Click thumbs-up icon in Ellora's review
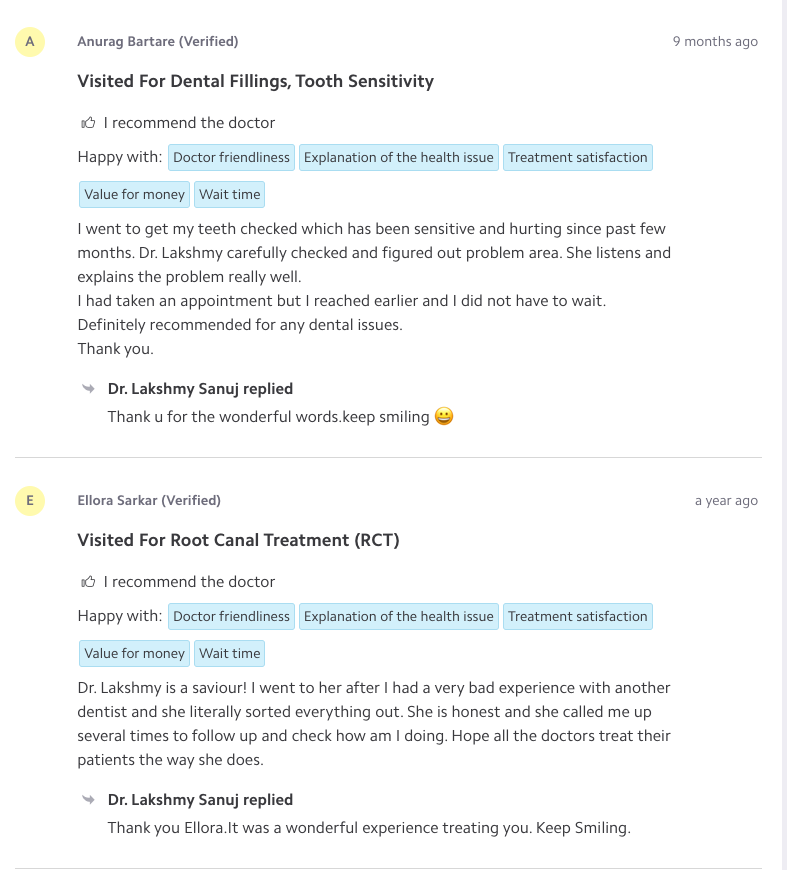 (89, 582)
